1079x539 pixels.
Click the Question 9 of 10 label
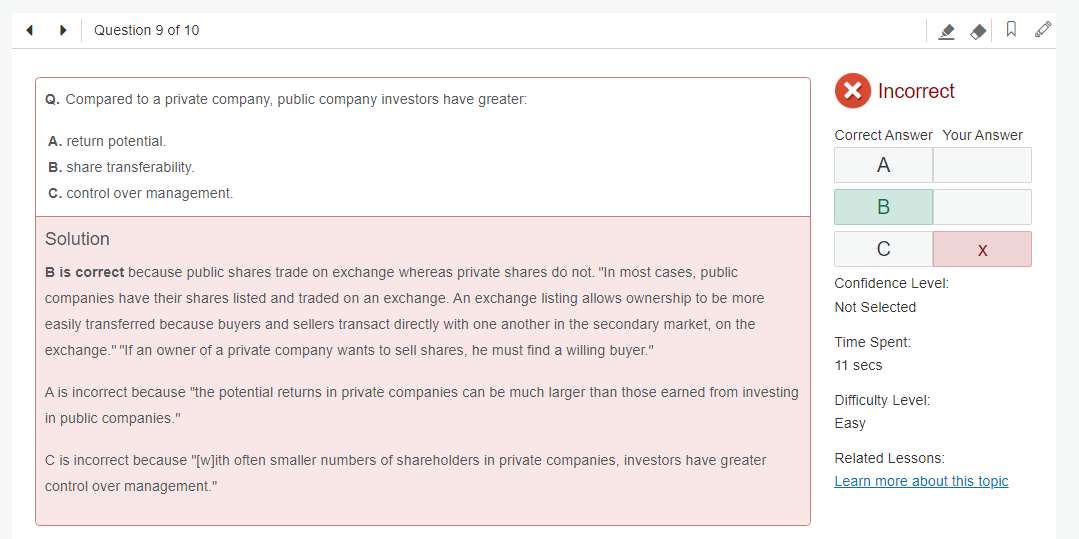click(147, 30)
